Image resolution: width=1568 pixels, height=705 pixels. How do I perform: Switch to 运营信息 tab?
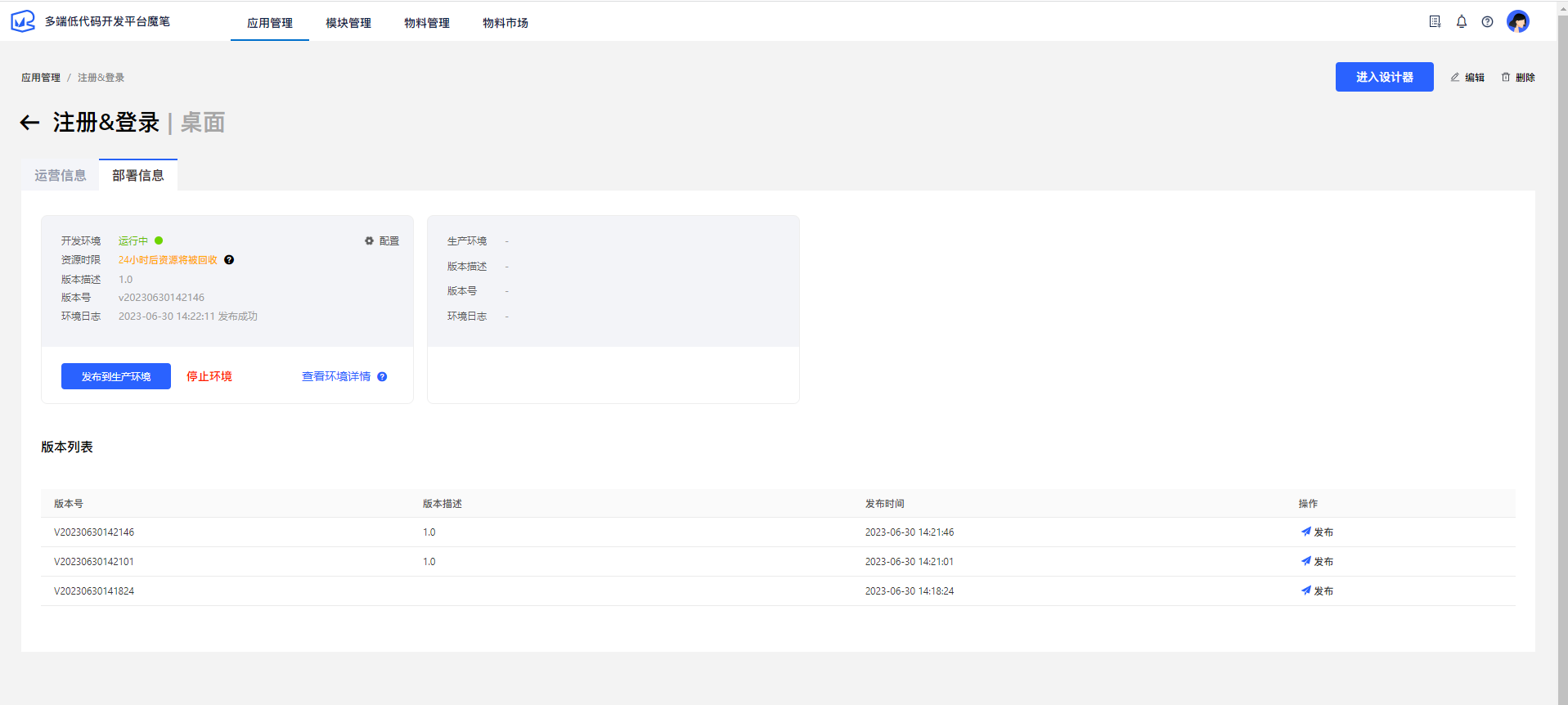tap(61, 175)
